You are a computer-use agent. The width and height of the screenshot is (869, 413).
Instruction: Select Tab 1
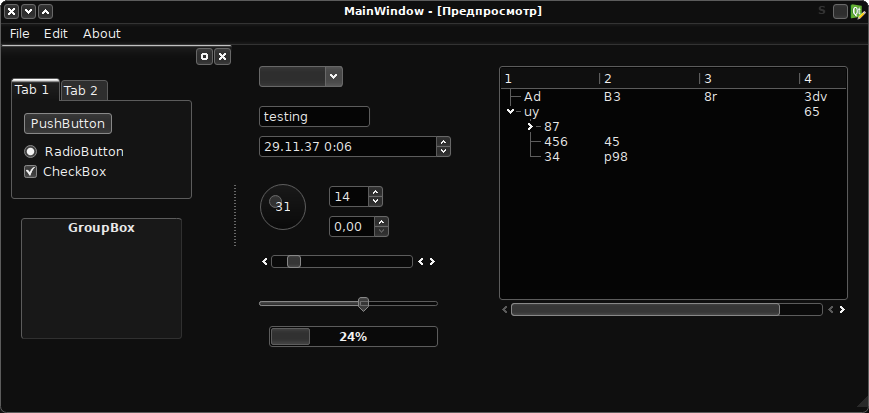click(35, 90)
